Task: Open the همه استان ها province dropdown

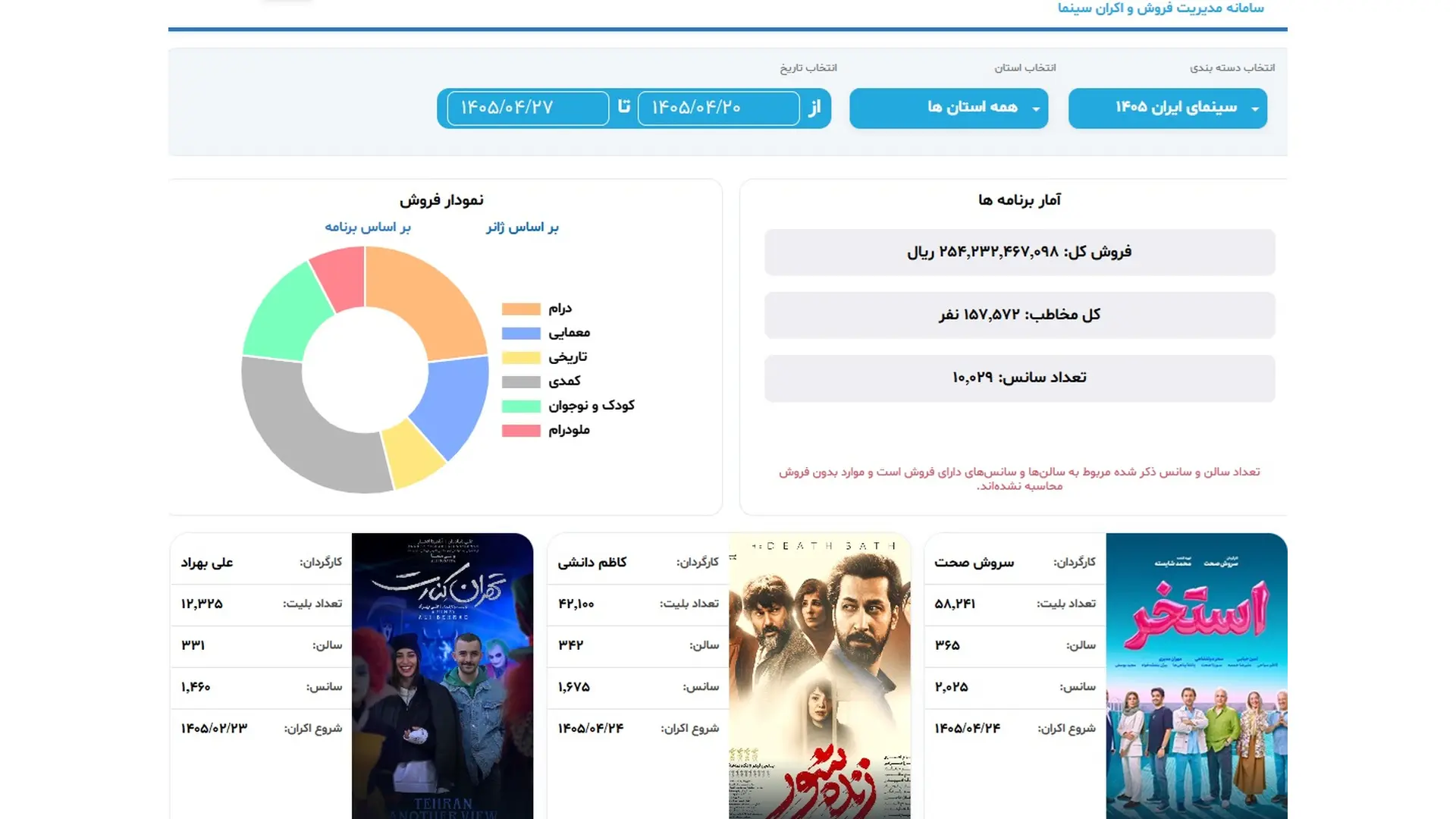Action: (949, 108)
